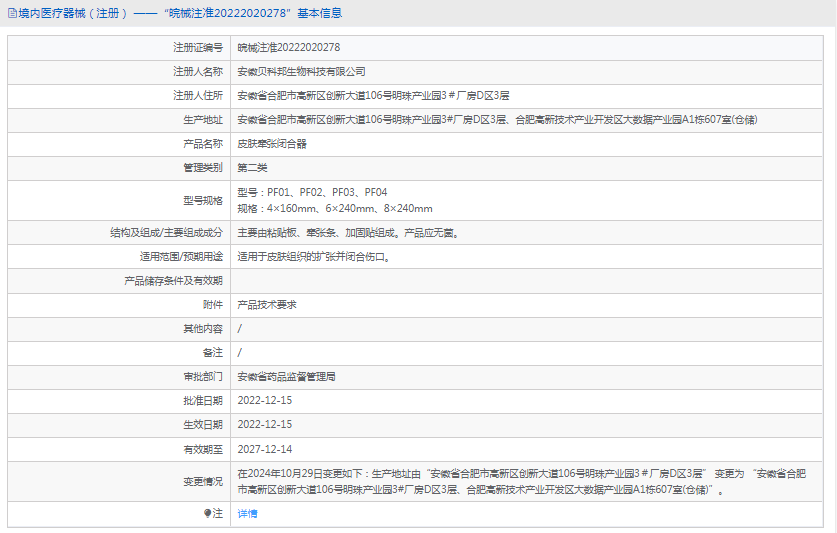This screenshot has width=837, height=533.
Task: Click the 型号规格 label
Action: coord(203,200)
